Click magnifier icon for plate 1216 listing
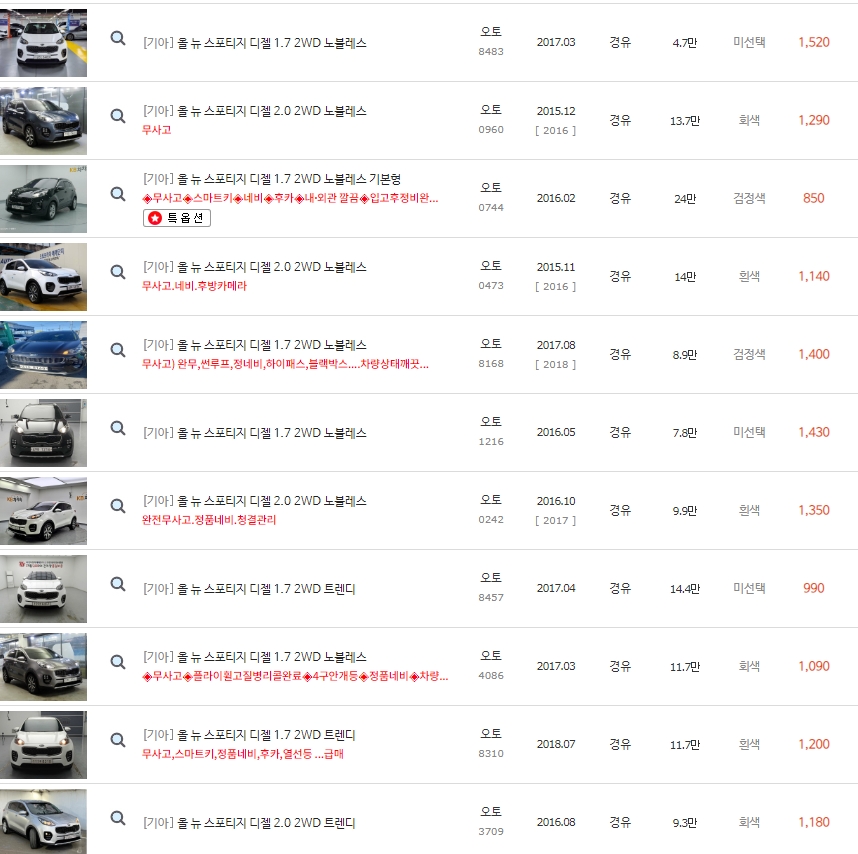This screenshot has height=854, width=858. pos(118,428)
